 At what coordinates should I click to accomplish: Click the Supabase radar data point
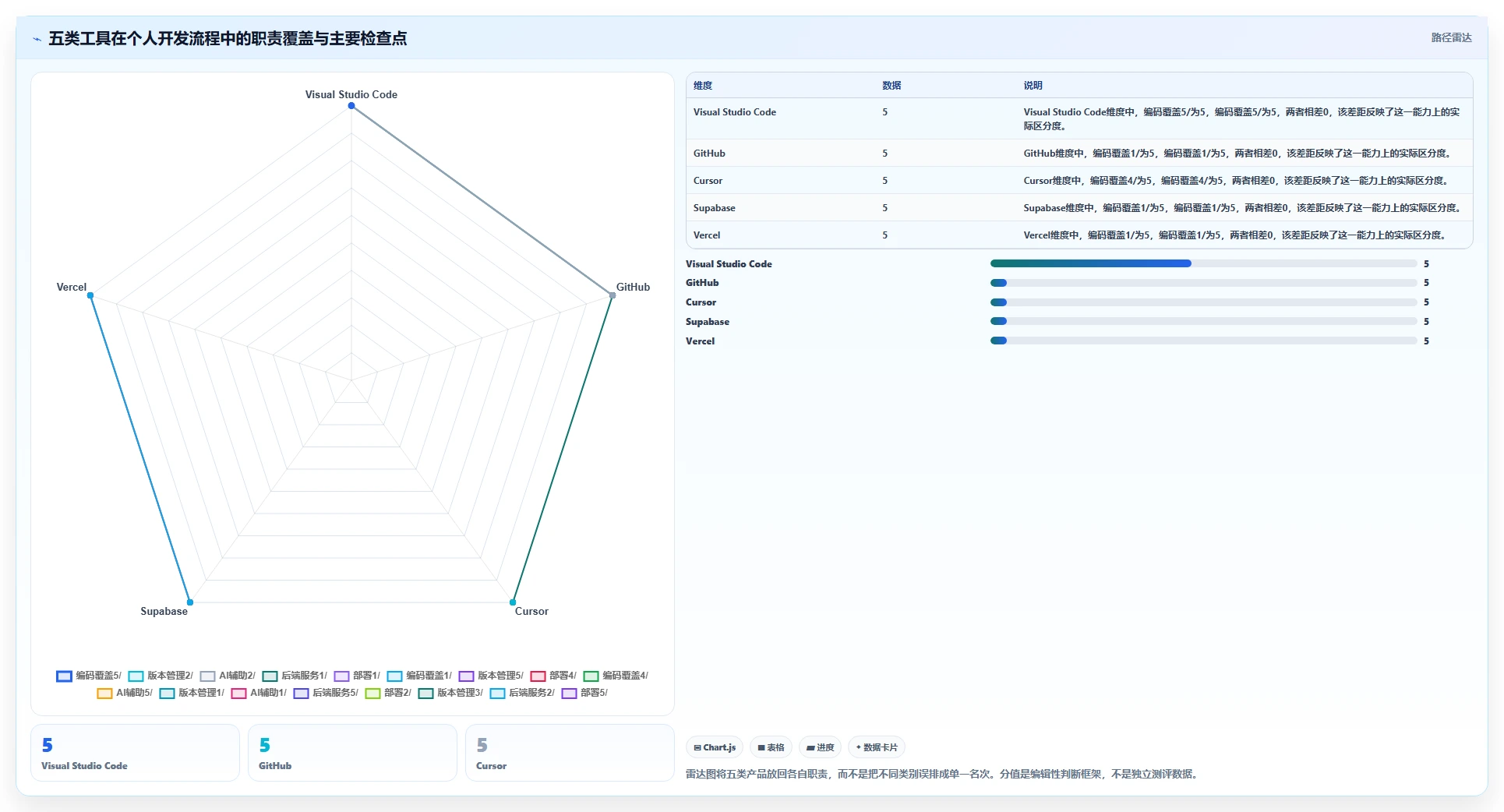(x=190, y=602)
